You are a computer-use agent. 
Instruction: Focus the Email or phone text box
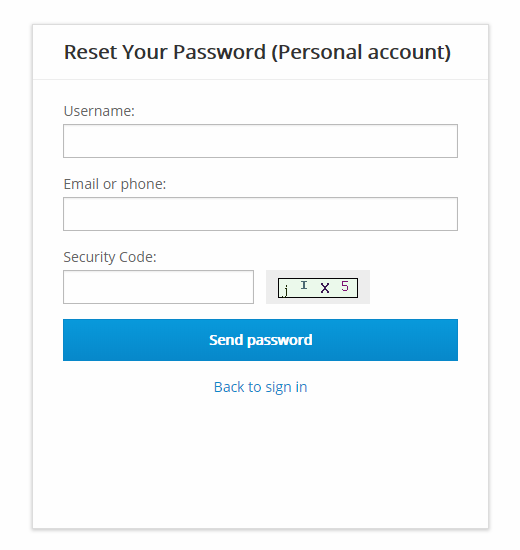260,214
